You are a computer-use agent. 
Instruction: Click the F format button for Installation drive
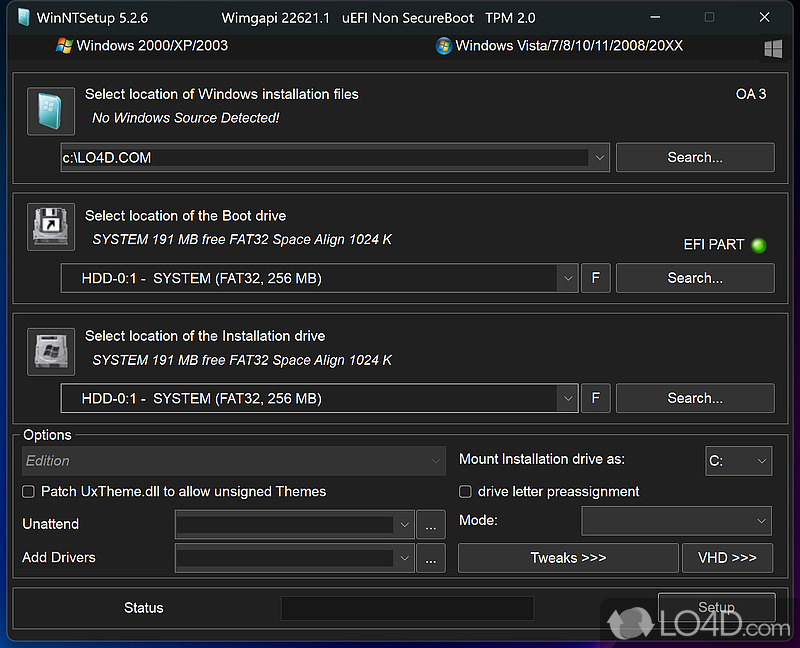[x=595, y=398]
